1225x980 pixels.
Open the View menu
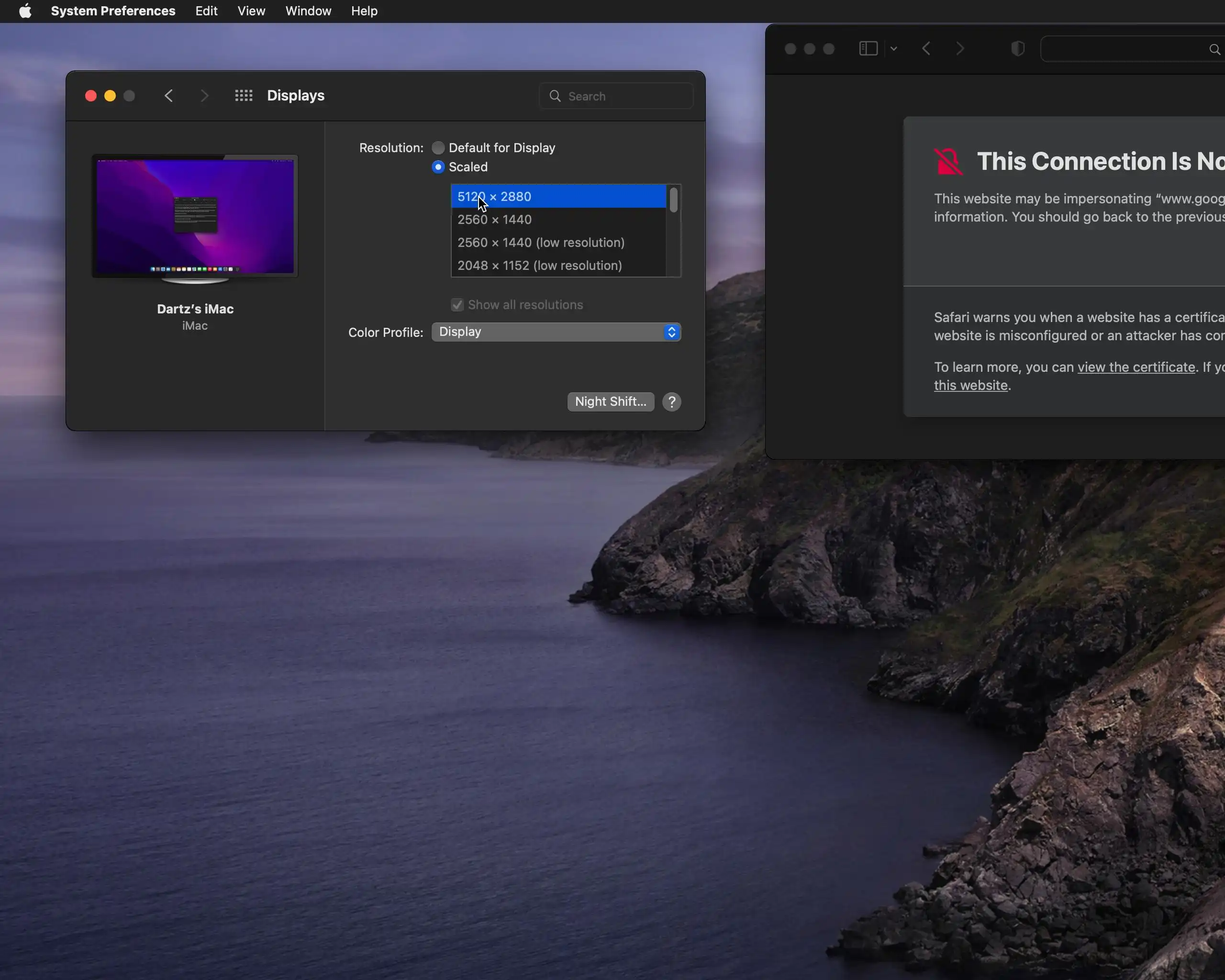pos(251,11)
